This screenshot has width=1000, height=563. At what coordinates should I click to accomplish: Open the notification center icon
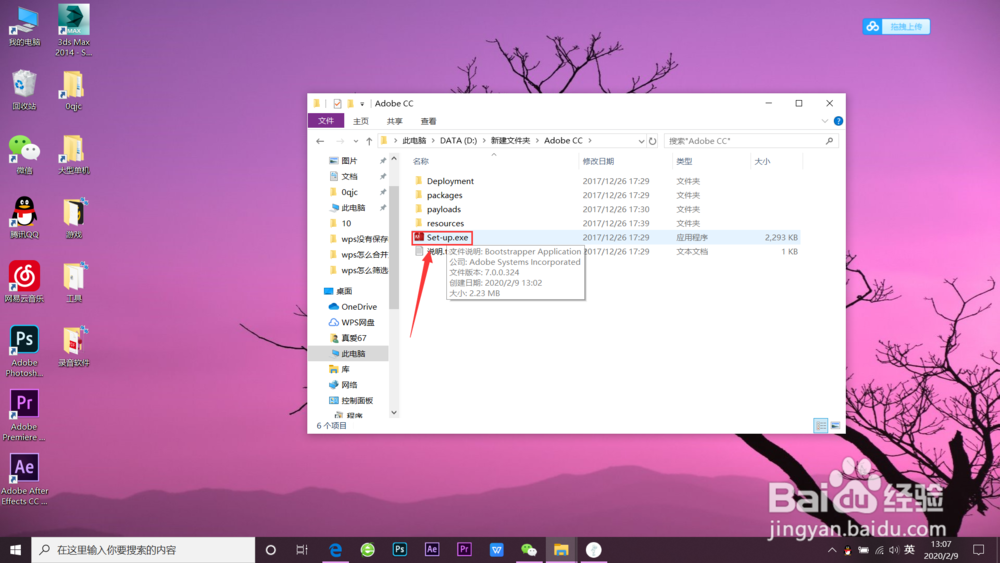coord(978,550)
